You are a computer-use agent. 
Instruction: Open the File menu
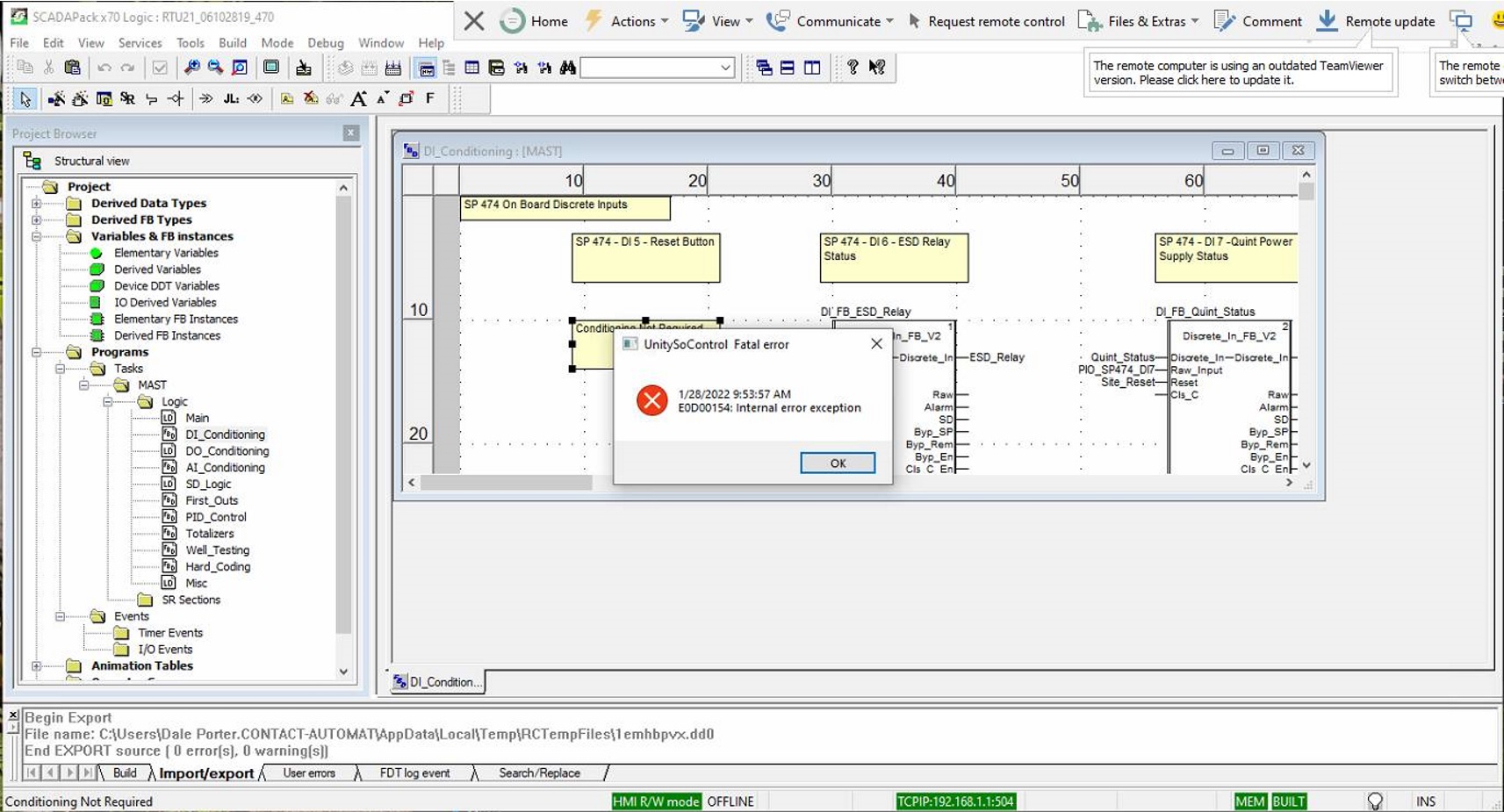[x=19, y=43]
